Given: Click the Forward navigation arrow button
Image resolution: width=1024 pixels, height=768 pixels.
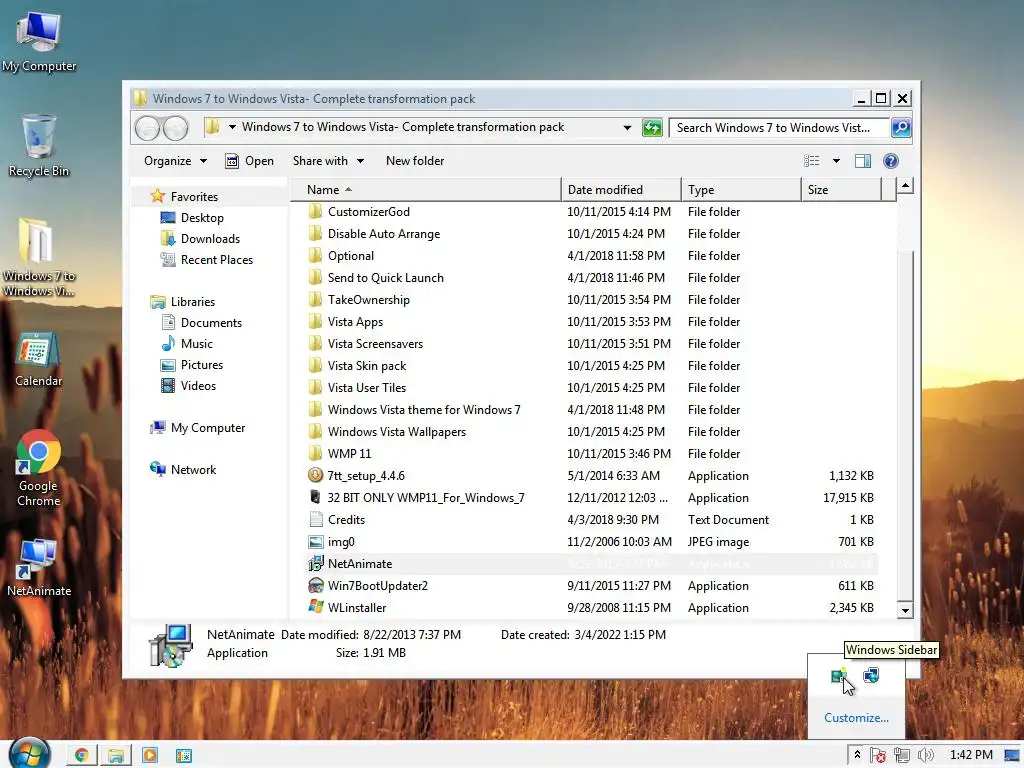Looking at the screenshot, I should tap(176, 128).
